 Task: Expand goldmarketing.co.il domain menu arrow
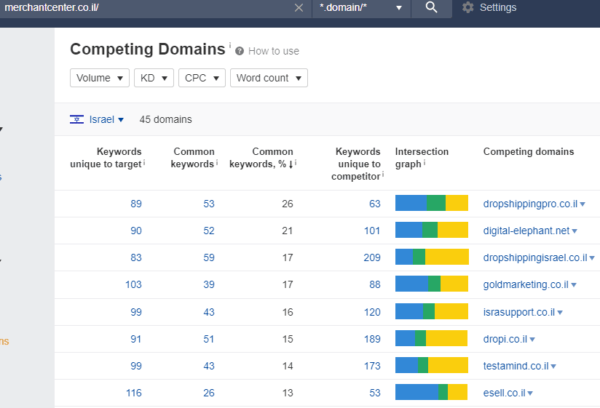(x=574, y=285)
